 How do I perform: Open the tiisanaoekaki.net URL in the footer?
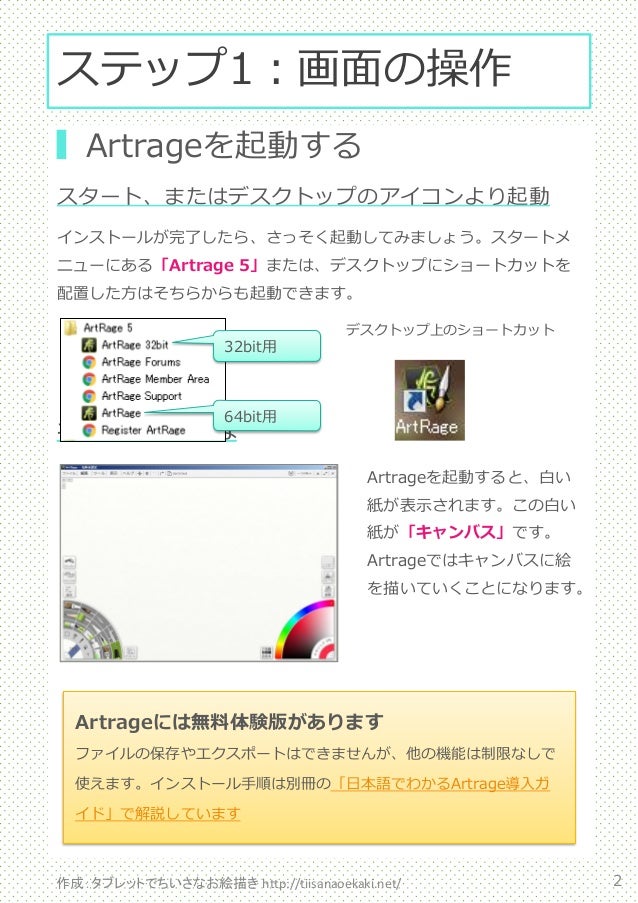pos(332,883)
